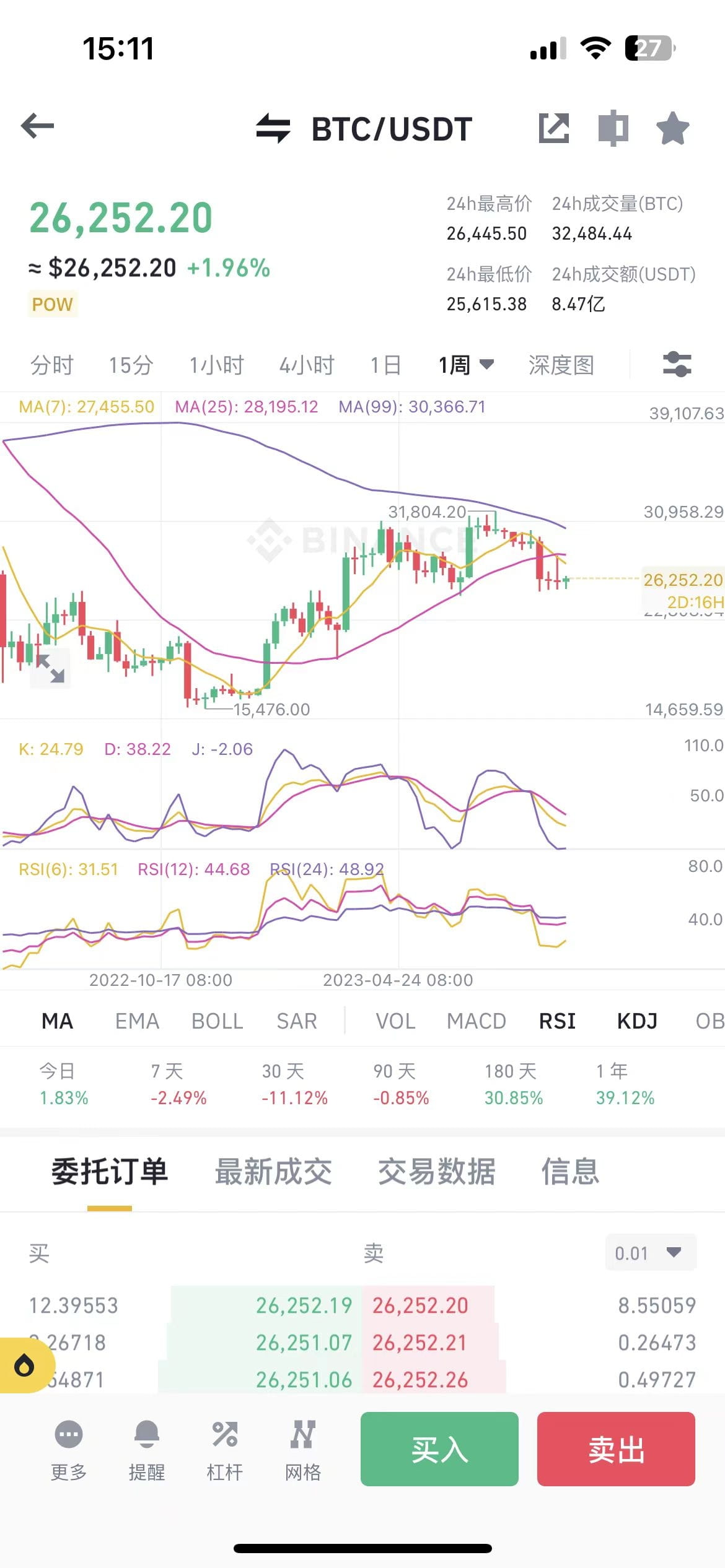Tap the BTC/USDT pair title
The image size is (725, 1568).
pos(392,129)
